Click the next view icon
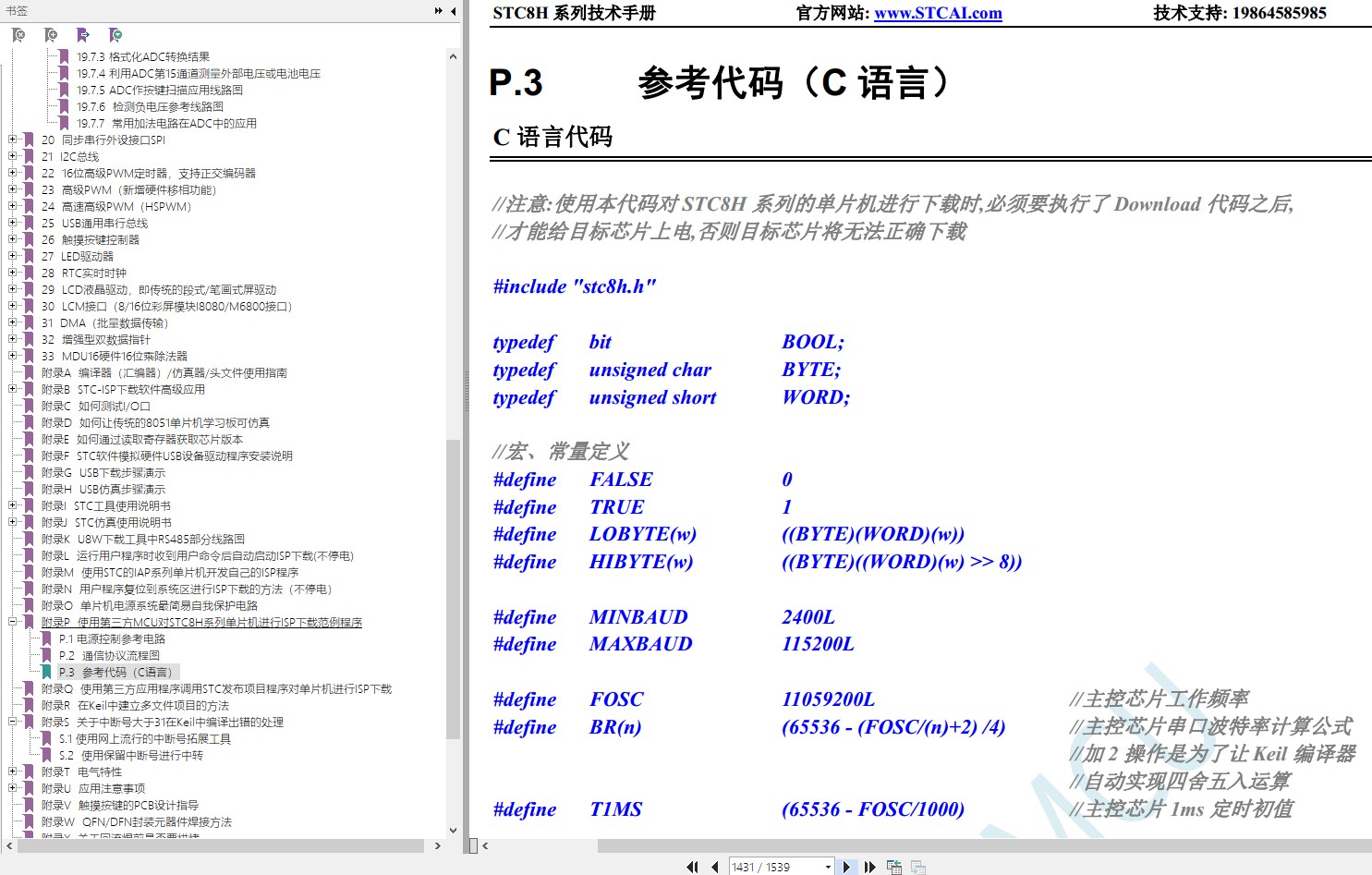 [x=918, y=867]
